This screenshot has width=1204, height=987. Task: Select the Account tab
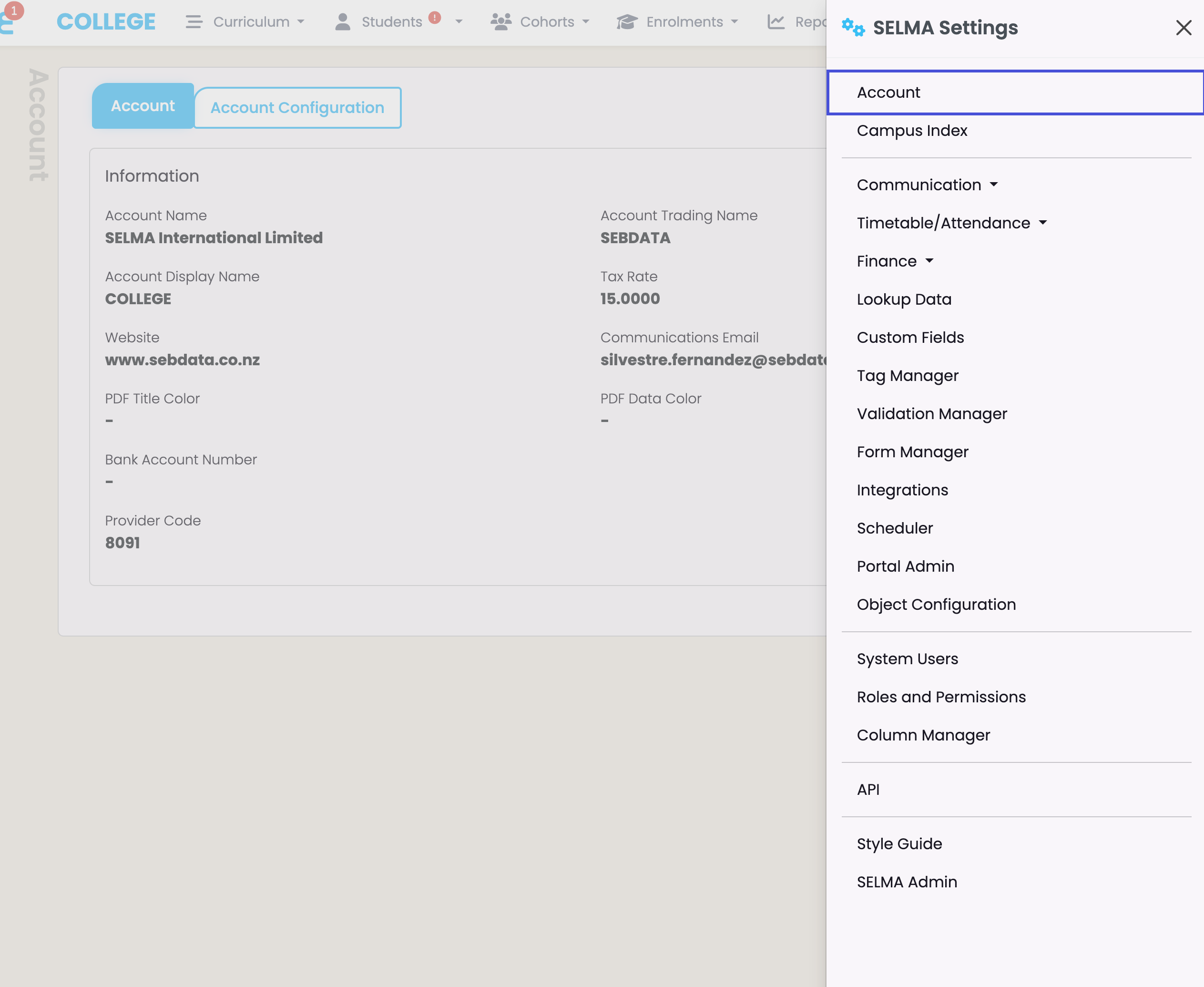[143, 106]
